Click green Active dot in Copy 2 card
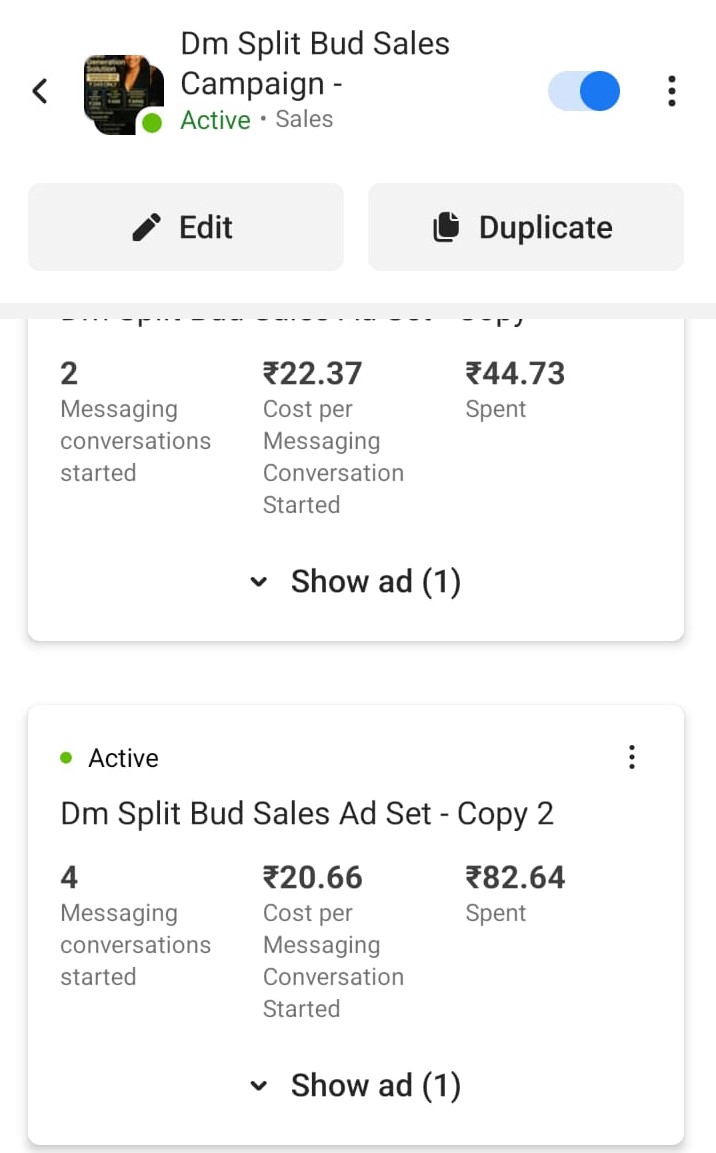716x1153 pixels. tap(66, 758)
